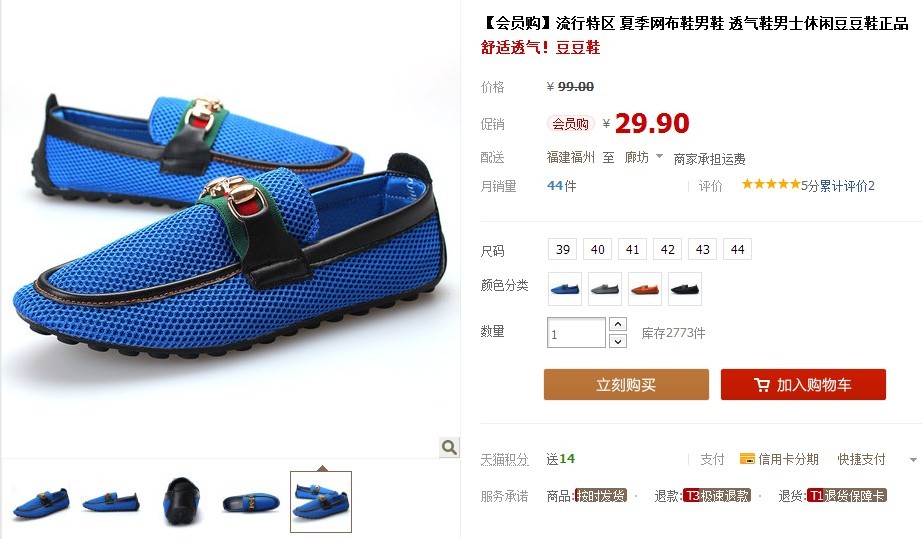The height and width of the screenshot is (539, 922).
Task: Open the 廊坊 delivery destination dropdown
Action: [643, 158]
